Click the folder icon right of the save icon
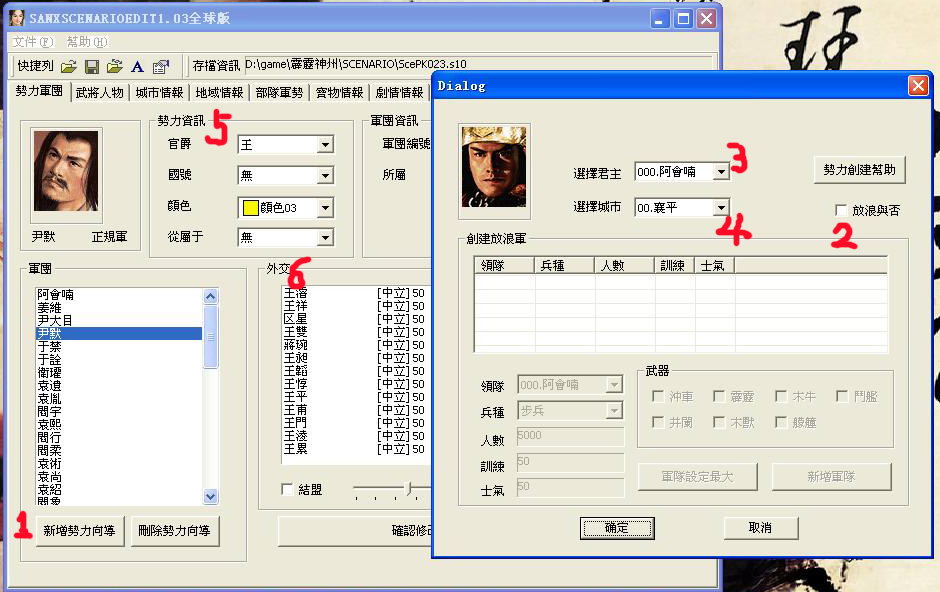 [115, 66]
